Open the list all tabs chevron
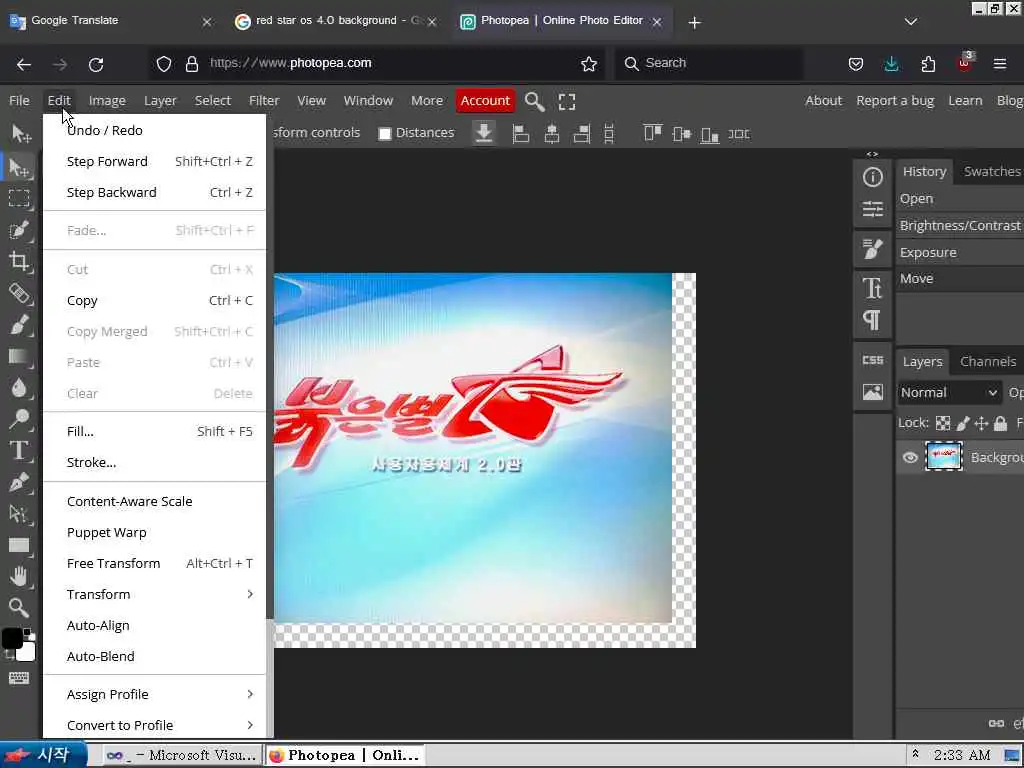 (911, 22)
